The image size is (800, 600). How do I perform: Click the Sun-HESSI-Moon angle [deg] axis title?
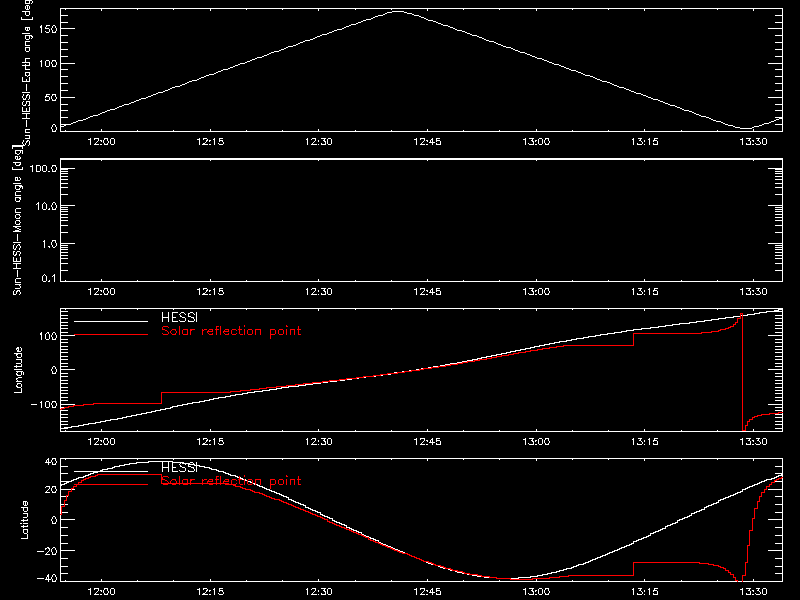(x=17, y=220)
